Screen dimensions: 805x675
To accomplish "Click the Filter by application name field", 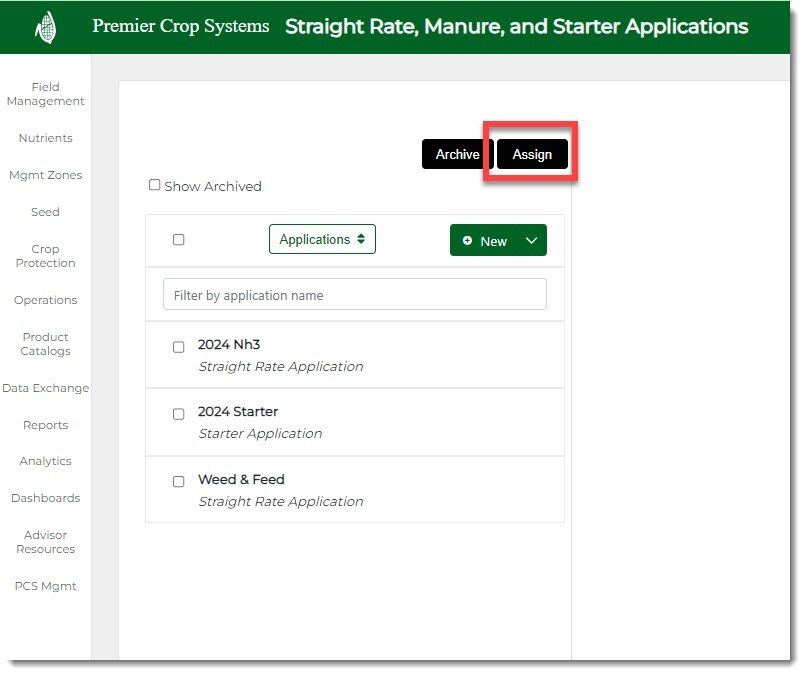I will [354, 295].
